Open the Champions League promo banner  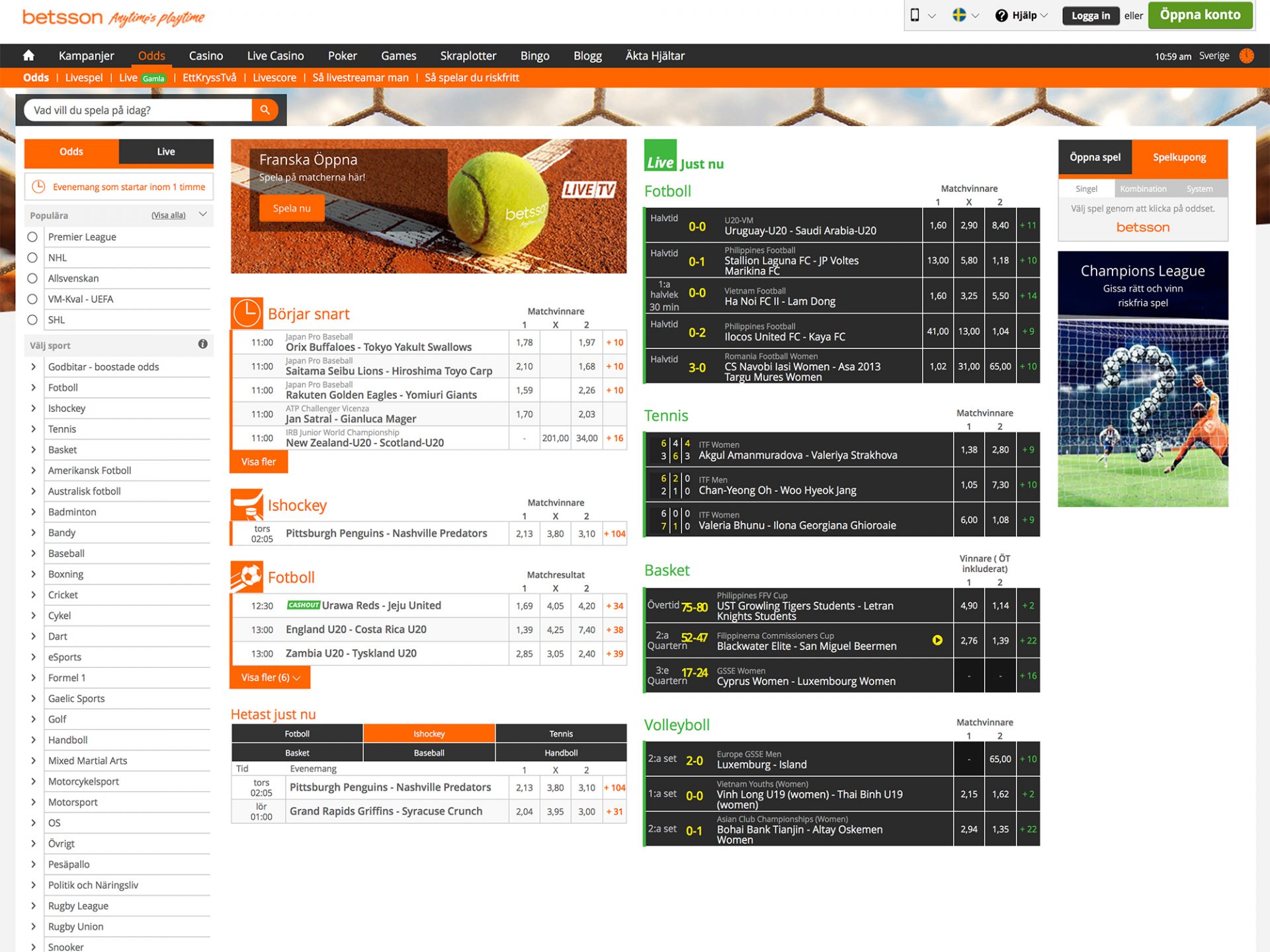click(1143, 379)
